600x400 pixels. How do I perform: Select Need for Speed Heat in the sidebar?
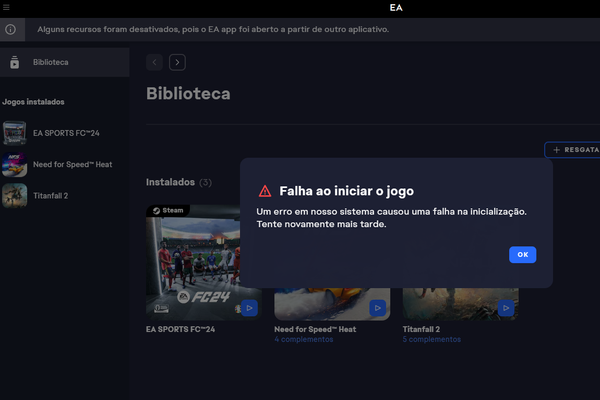[x=71, y=164]
